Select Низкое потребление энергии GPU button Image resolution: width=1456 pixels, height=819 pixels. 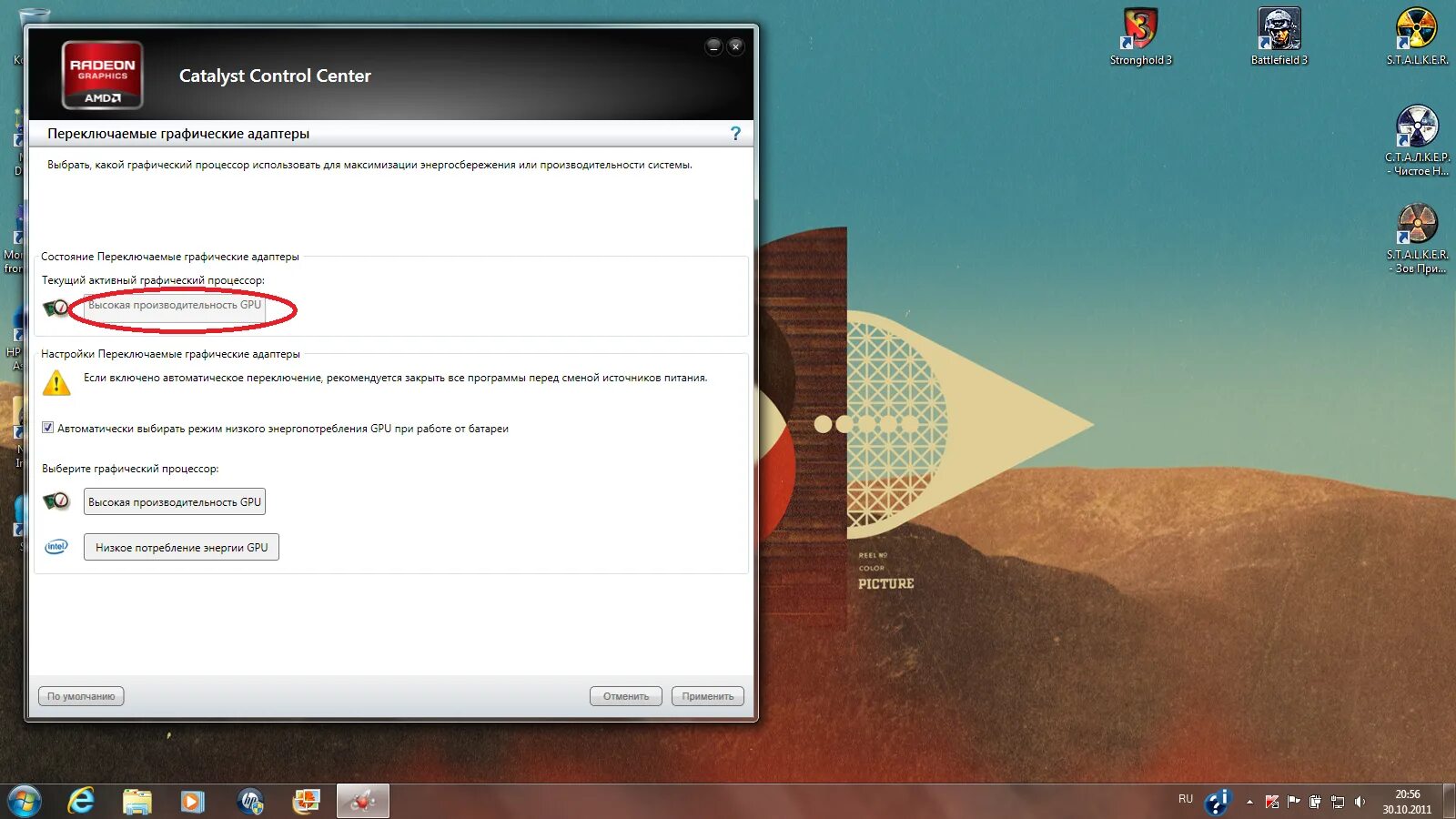(x=181, y=547)
